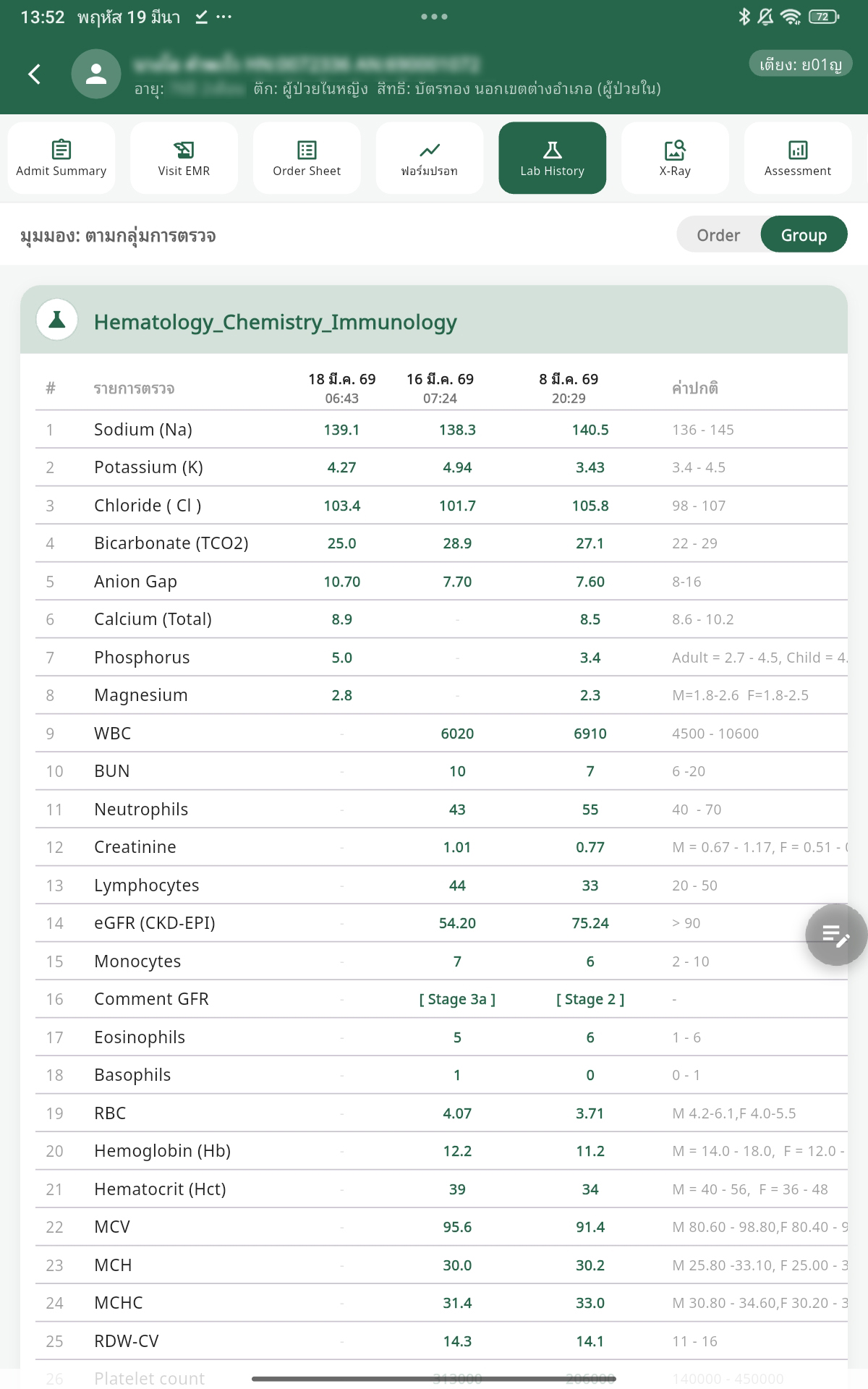This screenshot has height=1389, width=868.
Task: Select the BUN row label
Action: pos(111,771)
